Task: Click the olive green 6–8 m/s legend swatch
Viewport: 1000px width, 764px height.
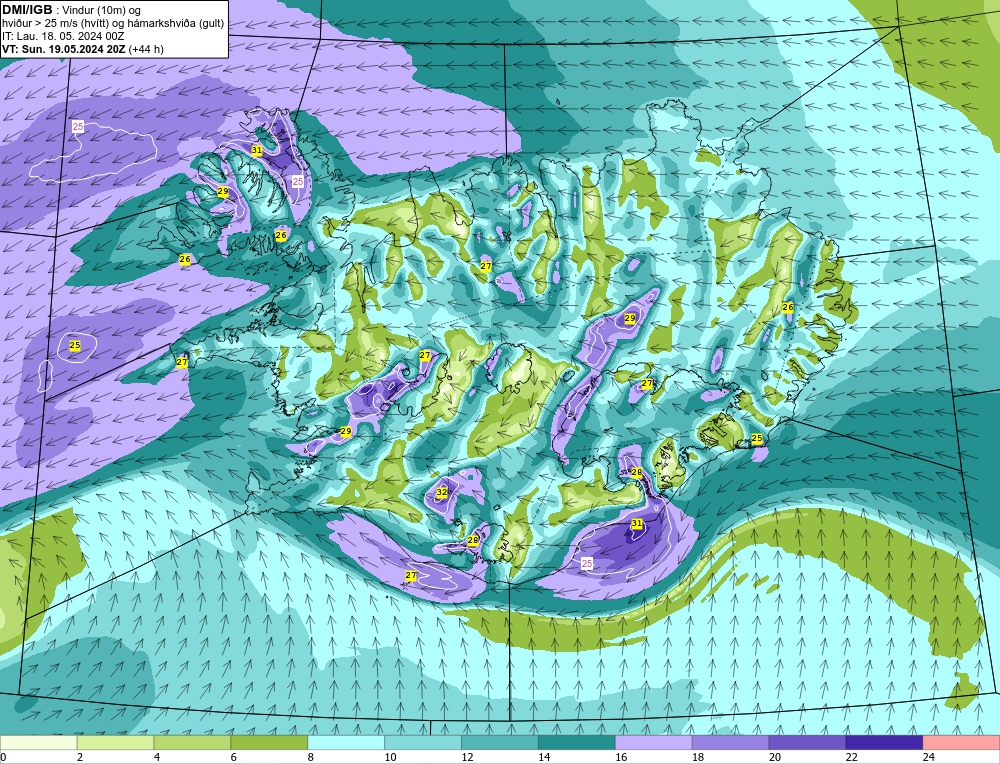Action: (269, 743)
